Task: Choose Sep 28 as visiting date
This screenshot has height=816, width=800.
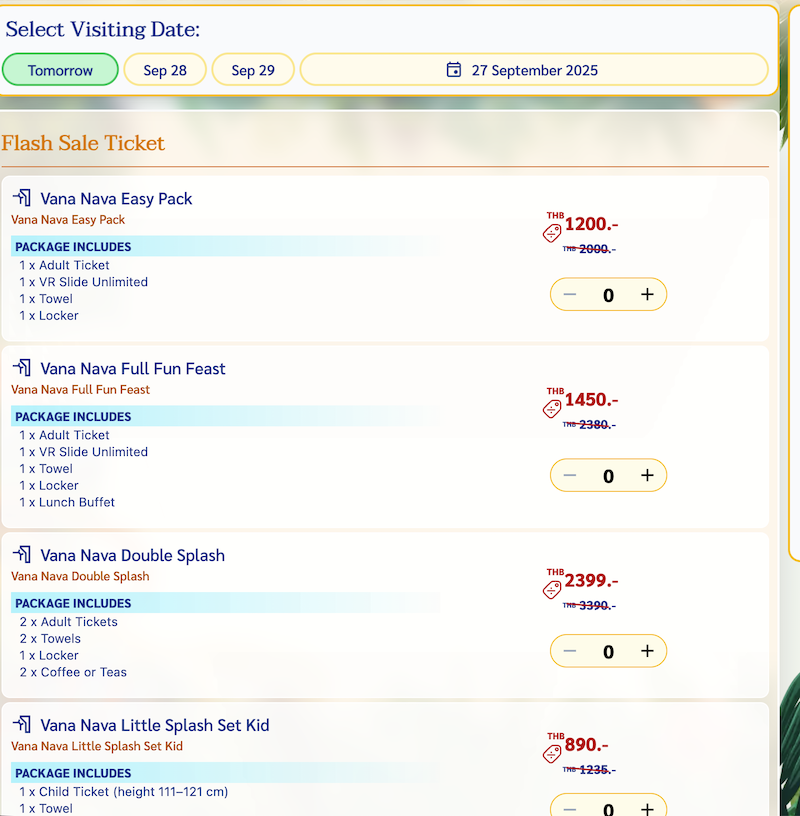Action: click(x=165, y=70)
